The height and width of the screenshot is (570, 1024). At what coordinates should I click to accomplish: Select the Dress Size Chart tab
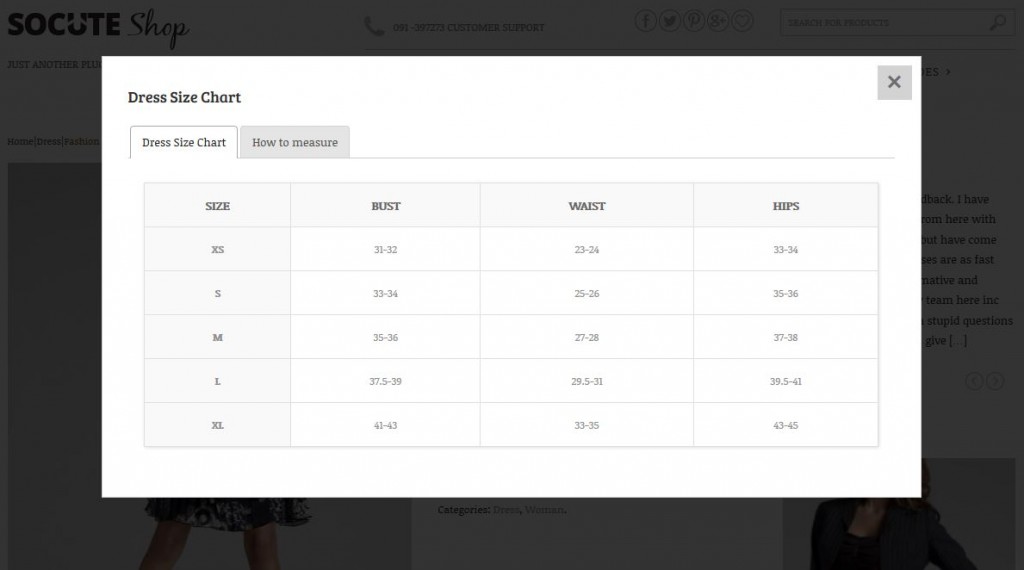point(184,142)
